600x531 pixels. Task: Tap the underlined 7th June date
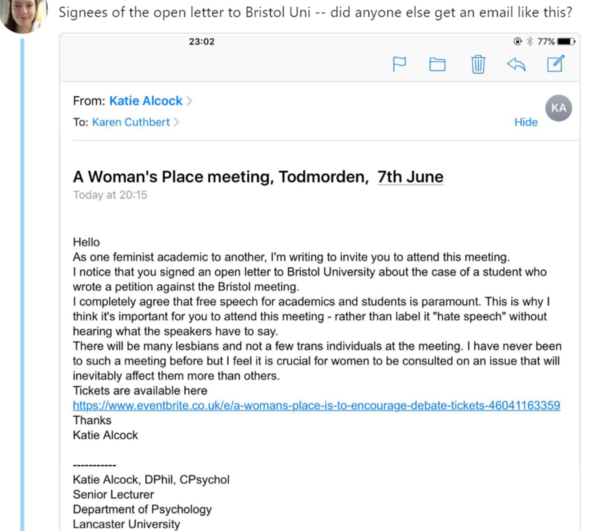tap(410, 177)
